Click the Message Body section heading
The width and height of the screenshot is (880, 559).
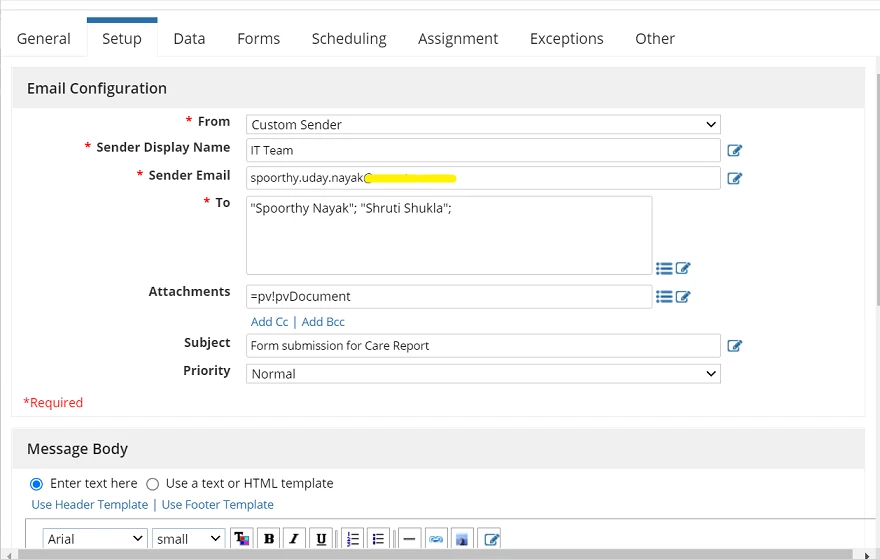pyautogui.click(x=77, y=449)
